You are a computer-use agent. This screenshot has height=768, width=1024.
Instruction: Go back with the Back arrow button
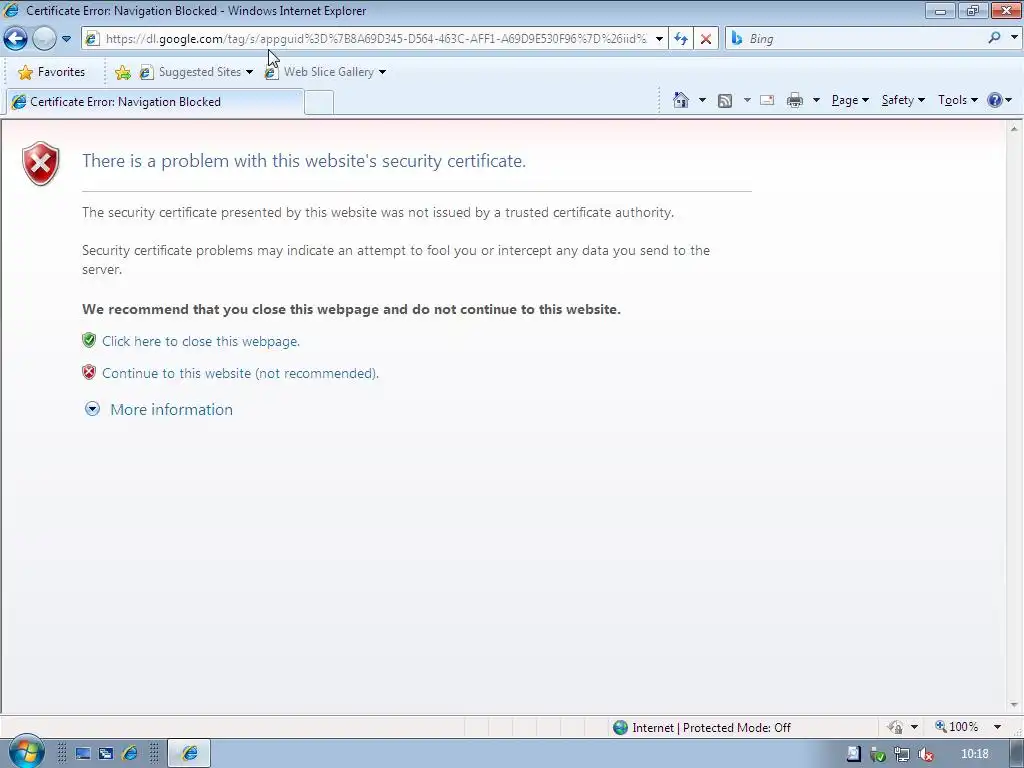click(16, 39)
